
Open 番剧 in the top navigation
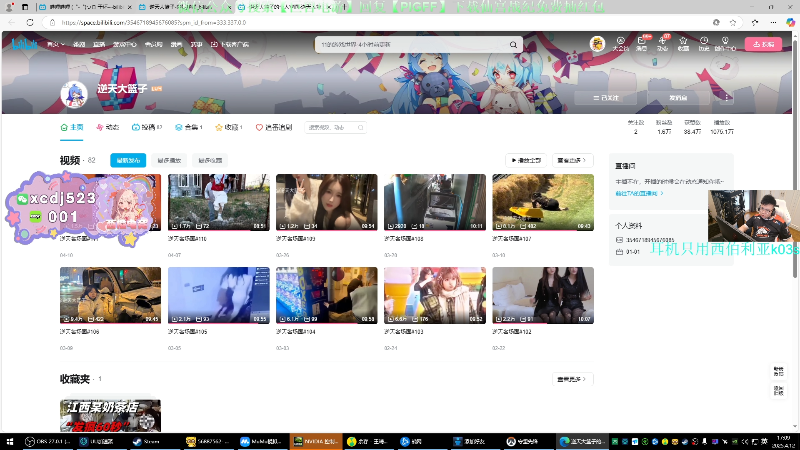click(79, 44)
